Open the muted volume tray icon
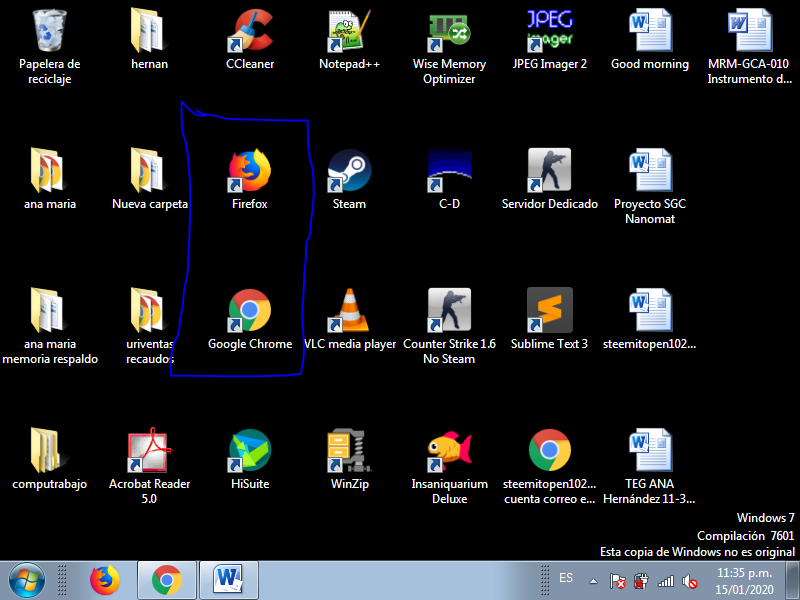The width and height of the screenshot is (800, 600). coord(690,581)
